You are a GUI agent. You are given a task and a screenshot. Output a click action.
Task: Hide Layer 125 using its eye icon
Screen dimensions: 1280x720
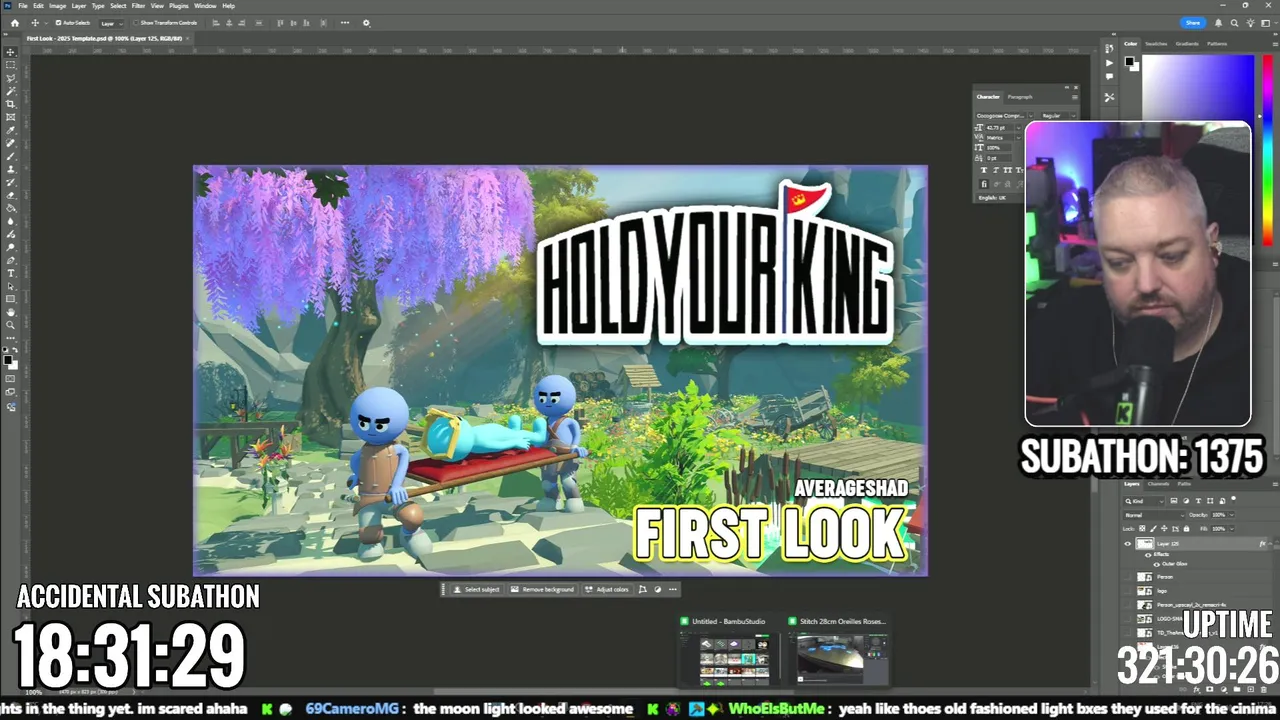[1128, 544]
